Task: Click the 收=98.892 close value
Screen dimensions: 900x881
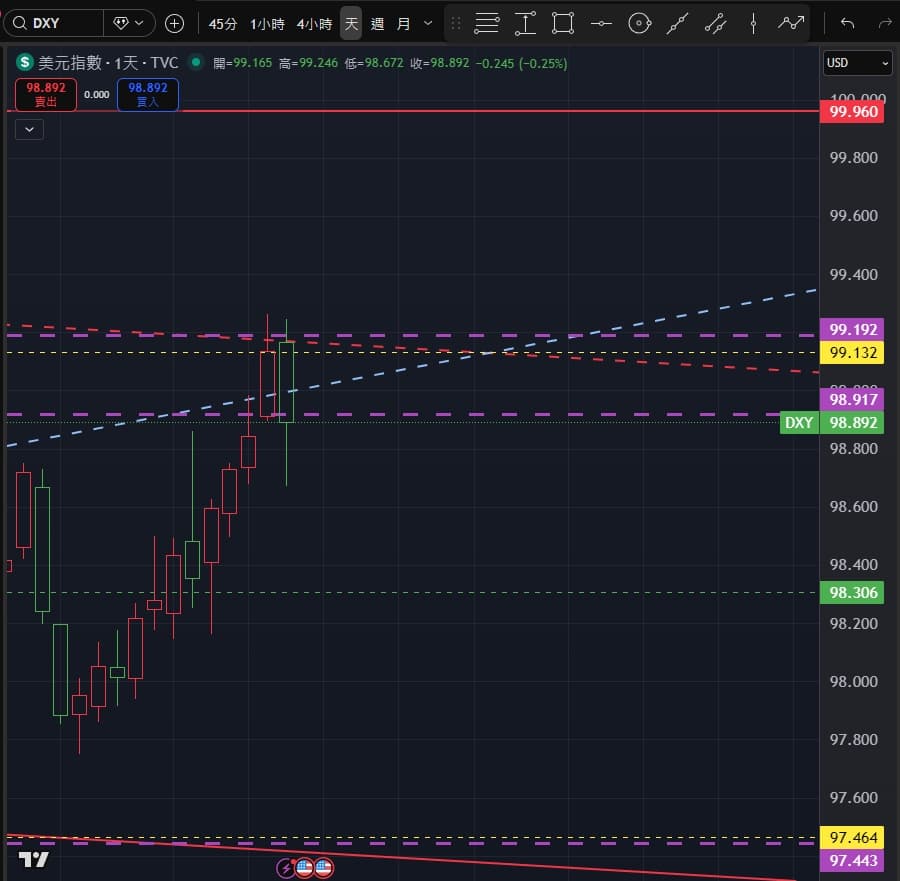Action: click(x=440, y=63)
